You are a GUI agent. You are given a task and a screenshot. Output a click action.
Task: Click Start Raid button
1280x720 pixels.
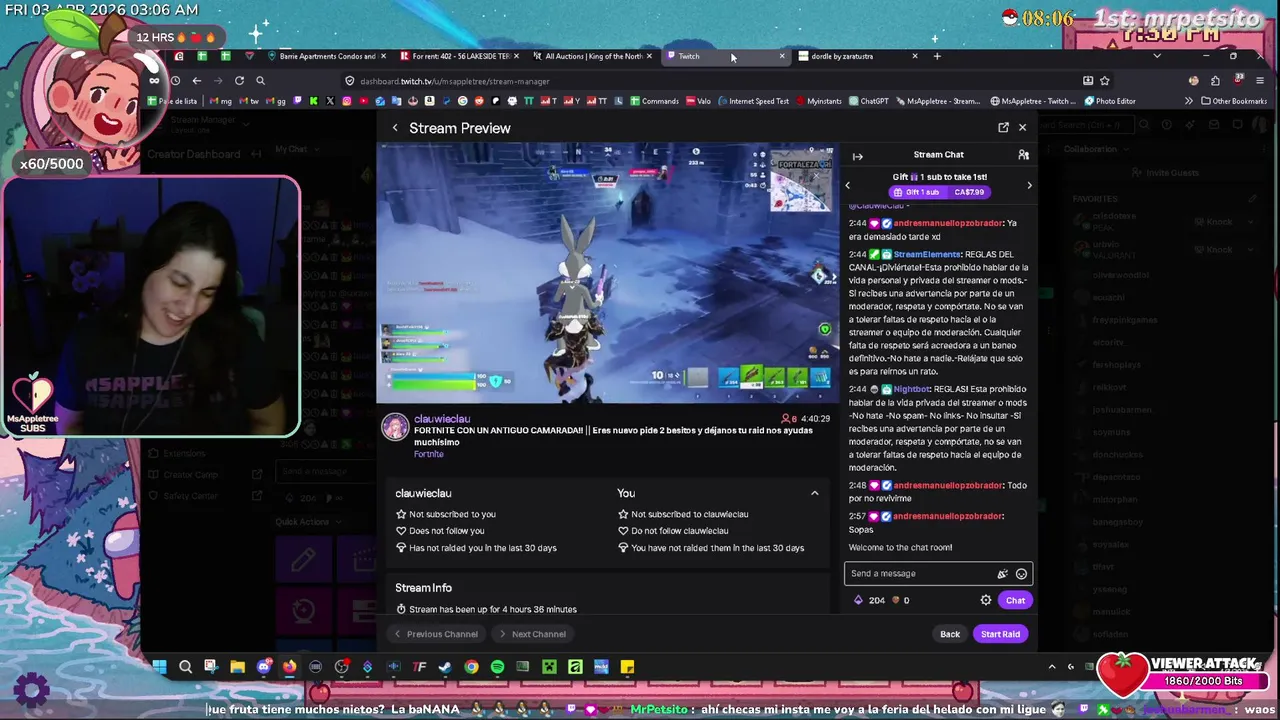tap(1000, 634)
